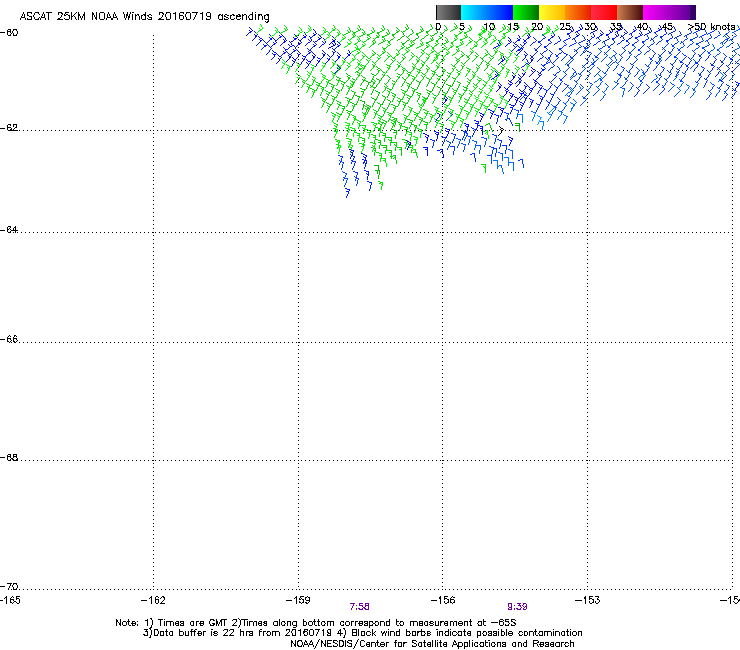Click the -64 latitude axis label
Image resolution: width=740 pixels, height=650 pixels.
pyautogui.click(x=9, y=230)
